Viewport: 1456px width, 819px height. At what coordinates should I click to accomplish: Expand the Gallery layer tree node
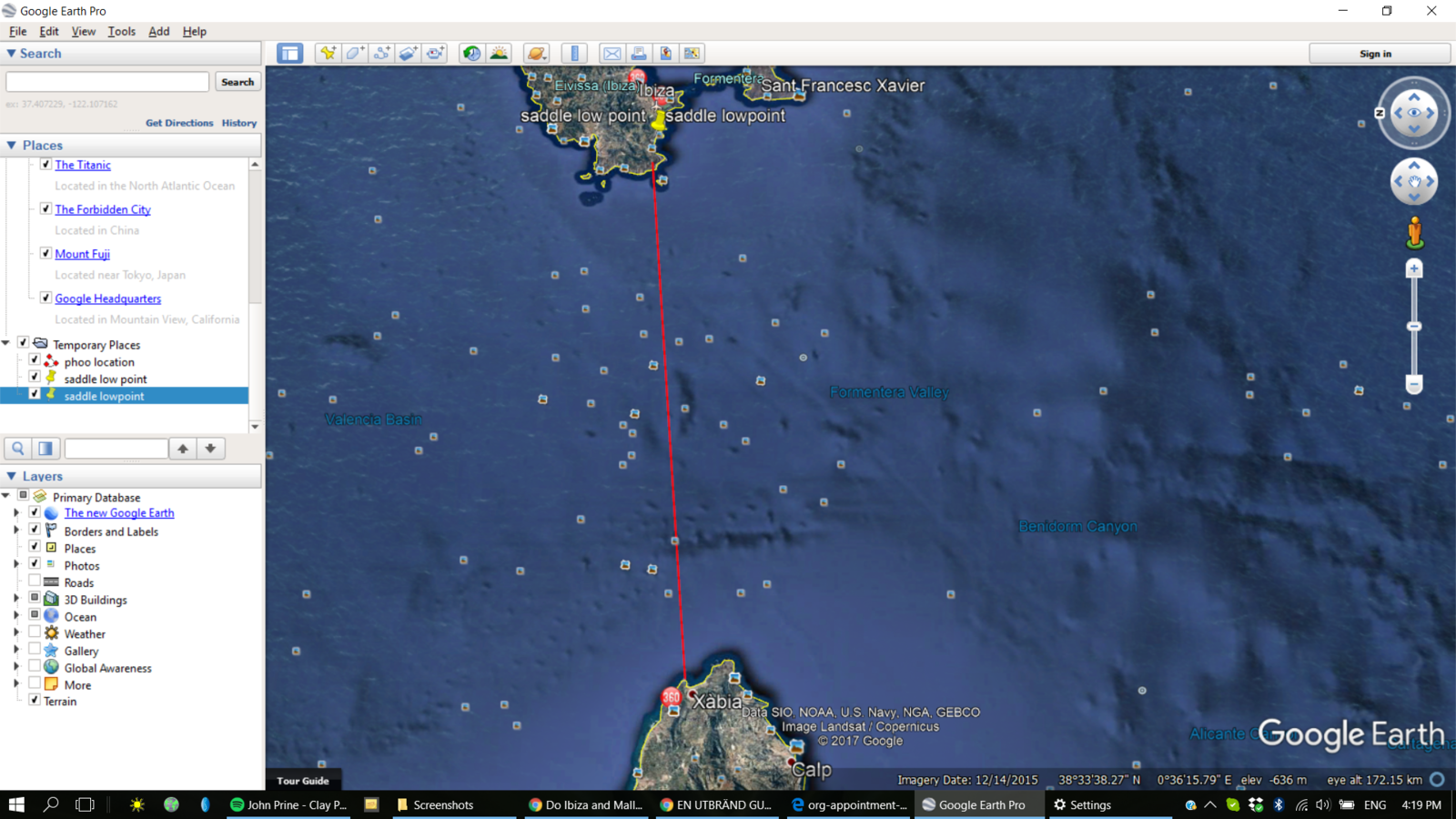tap(16, 651)
